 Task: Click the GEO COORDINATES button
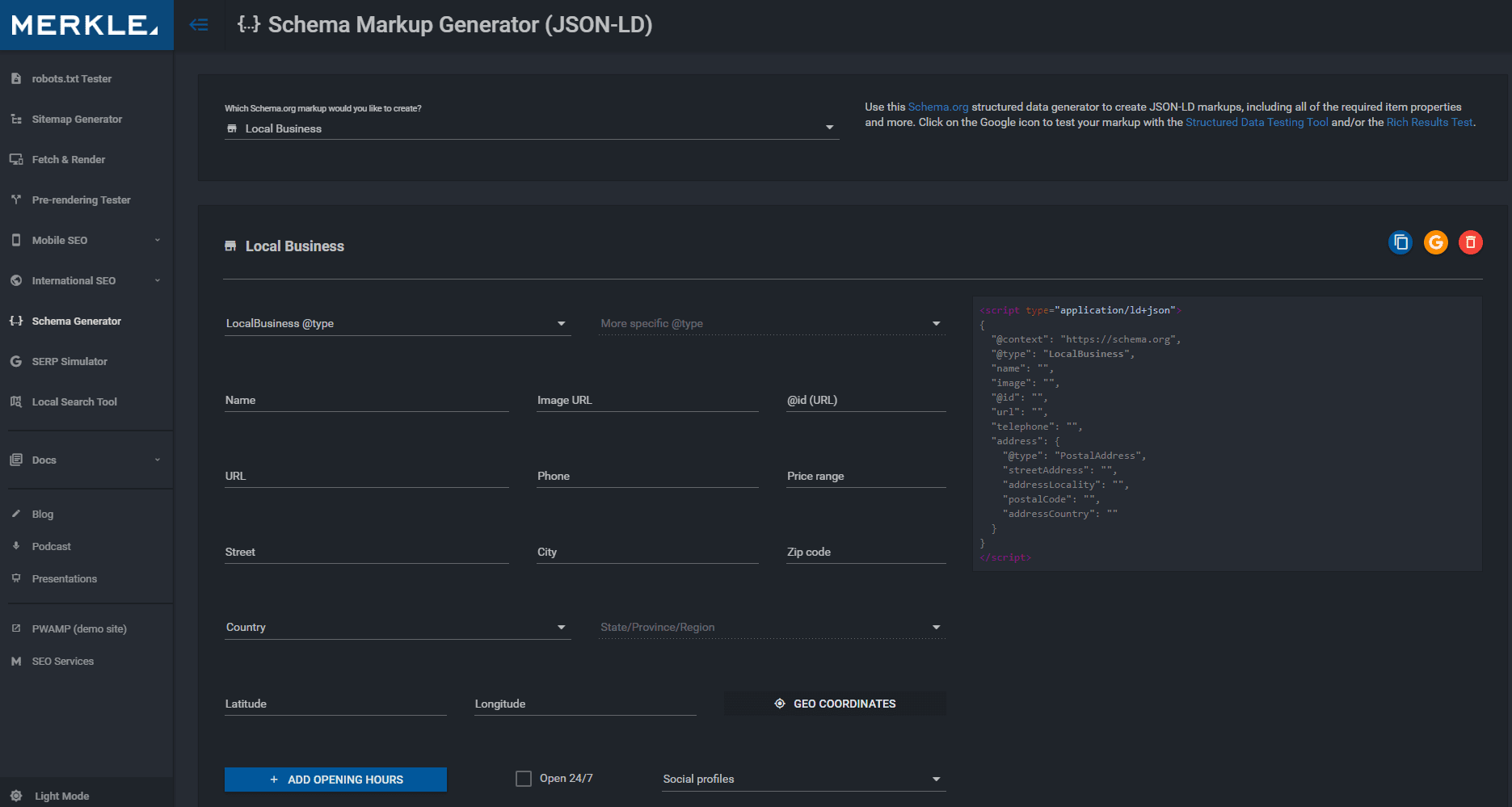click(835, 704)
